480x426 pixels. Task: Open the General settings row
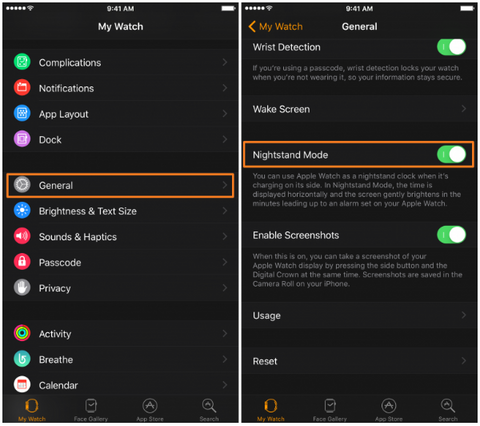click(120, 185)
